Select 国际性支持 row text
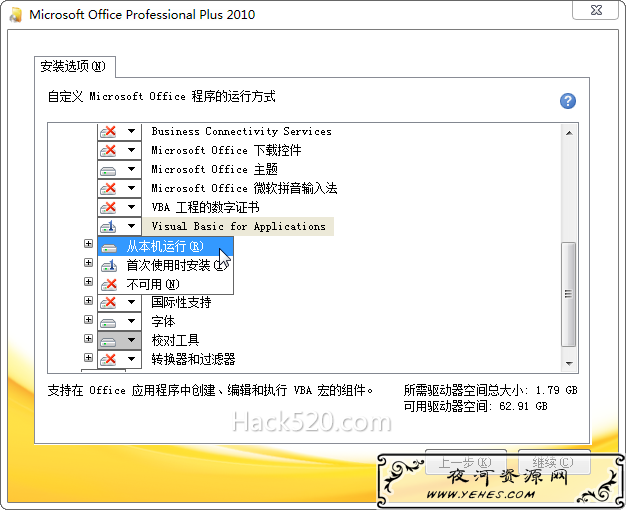This screenshot has height=510, width=626. [181, 302]
